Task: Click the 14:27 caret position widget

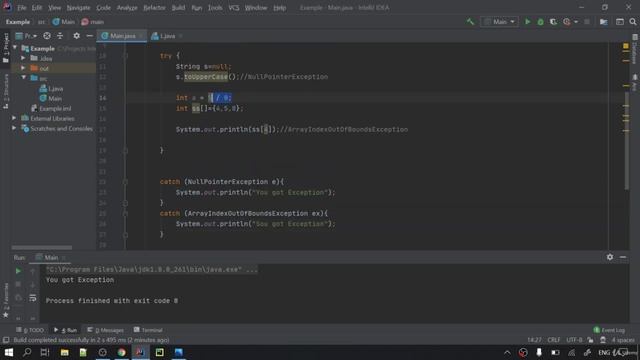Action: click(x=534, y=340)
